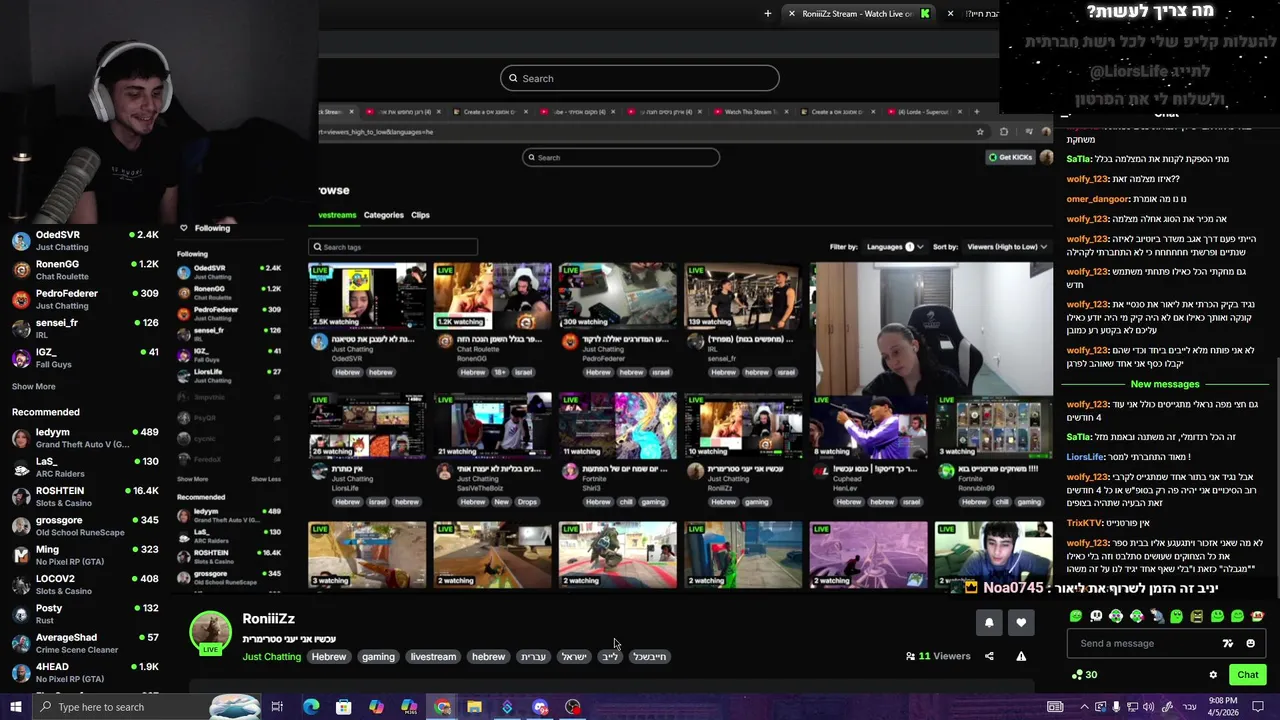Show hidden system tray icons
1280x720 pixels.
click(1084, 707)
